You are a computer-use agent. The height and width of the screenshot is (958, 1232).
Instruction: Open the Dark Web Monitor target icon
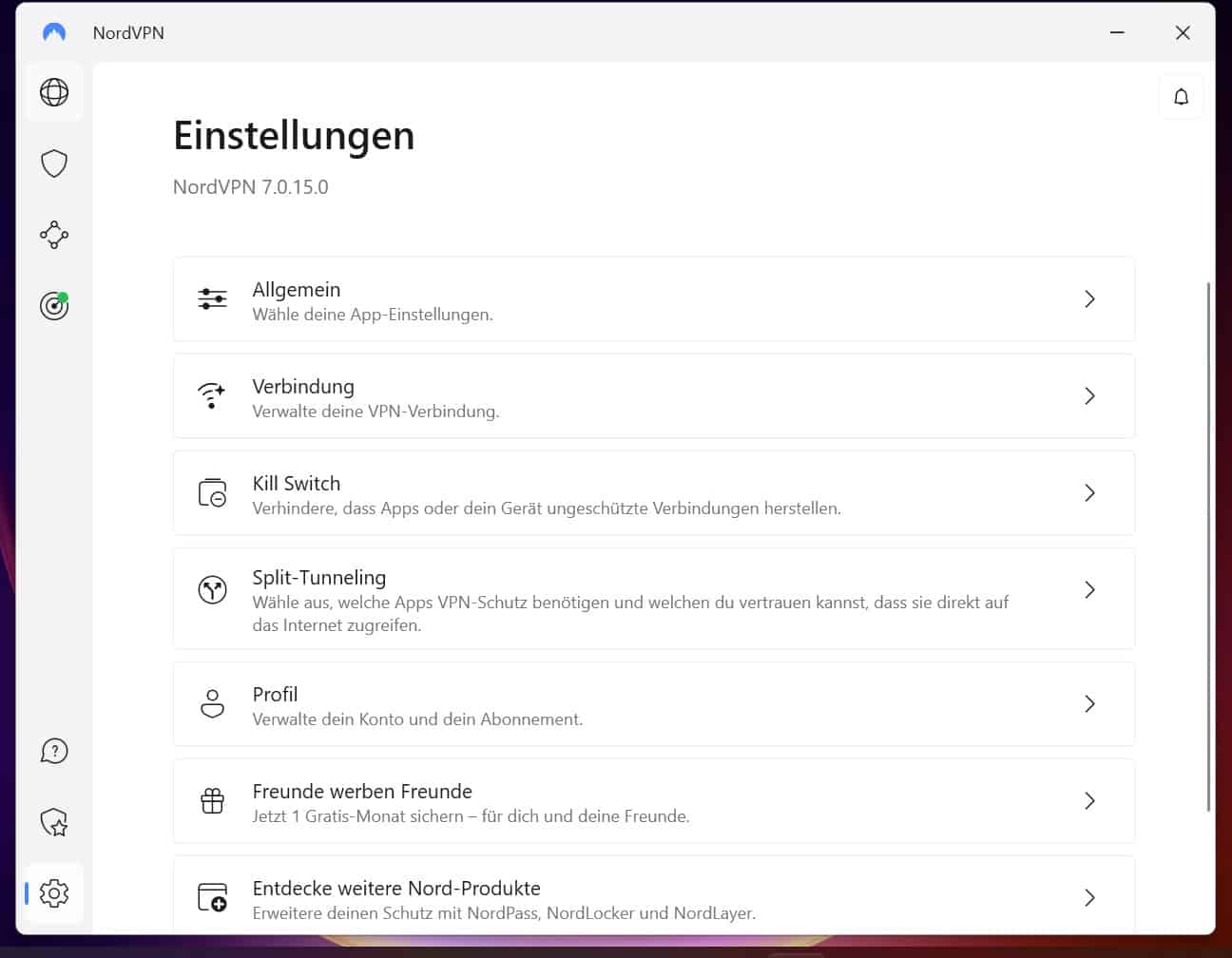pyautogui.click(x=54, y=305)
